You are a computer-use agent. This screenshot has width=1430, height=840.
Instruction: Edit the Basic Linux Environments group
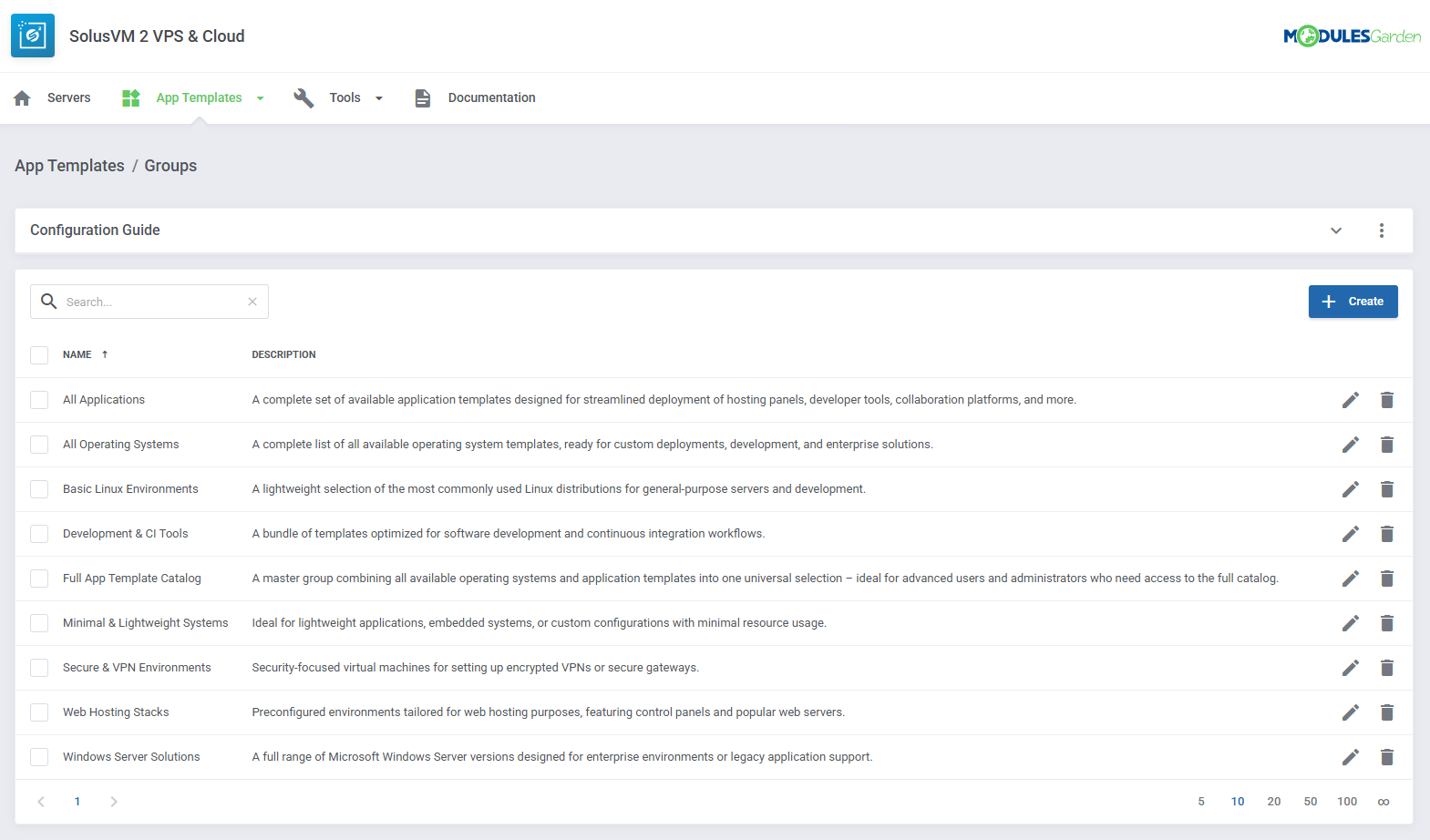(1351, 489)
